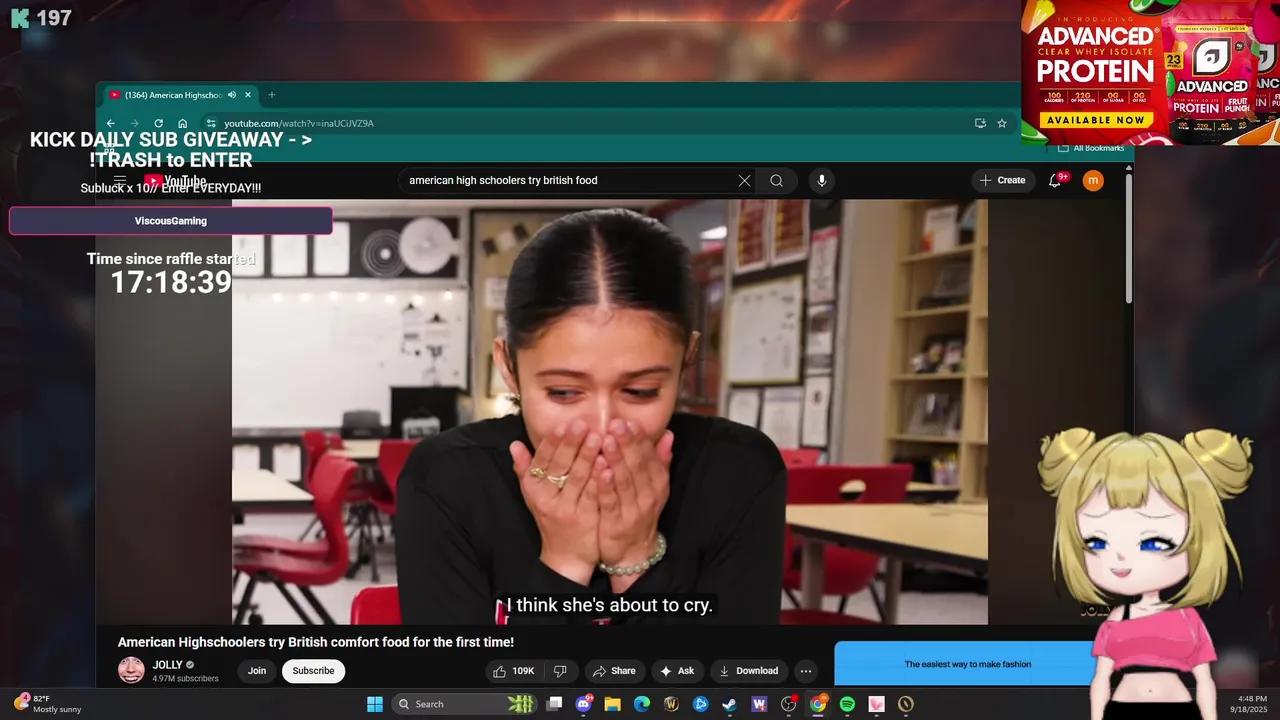Image resolution: width=1280 pixels, height=720 pixels.
Task: Open the install/cast icon in address bar
Action: [x=980, y=123]
